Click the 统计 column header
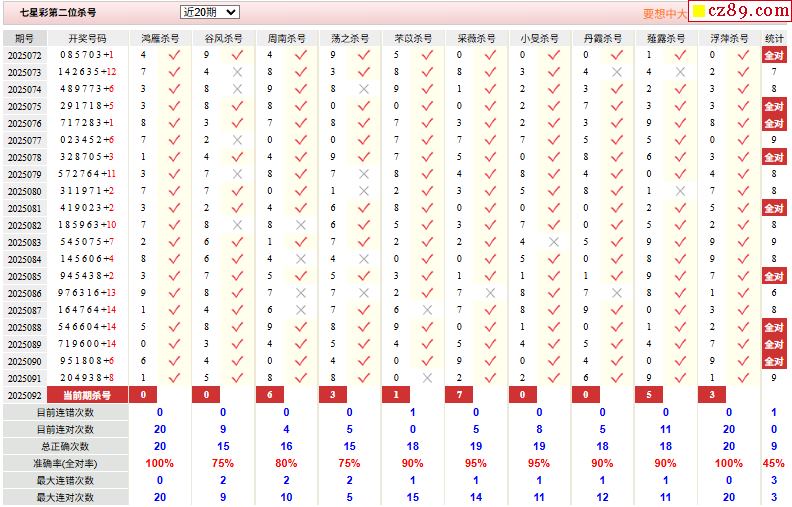792x507 pixels. point(774,38)
